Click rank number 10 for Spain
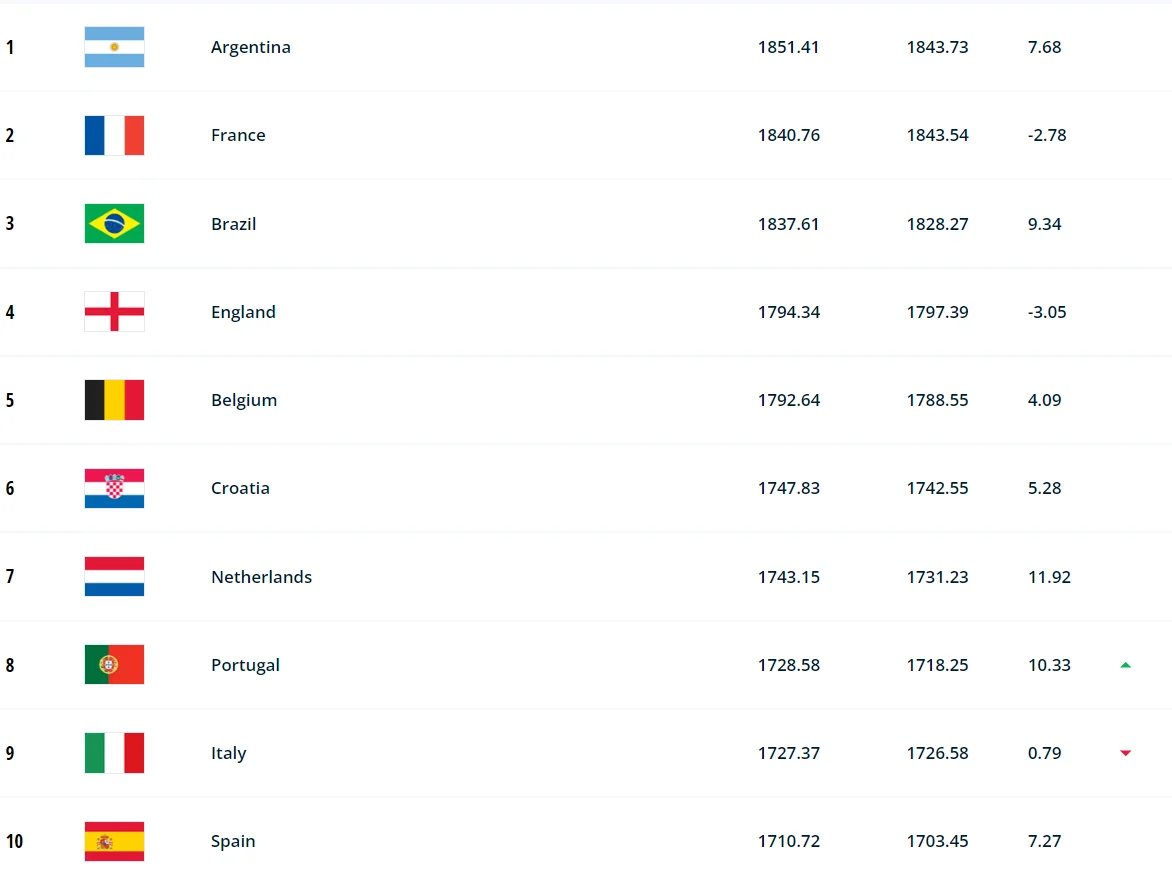 point(14,841)
